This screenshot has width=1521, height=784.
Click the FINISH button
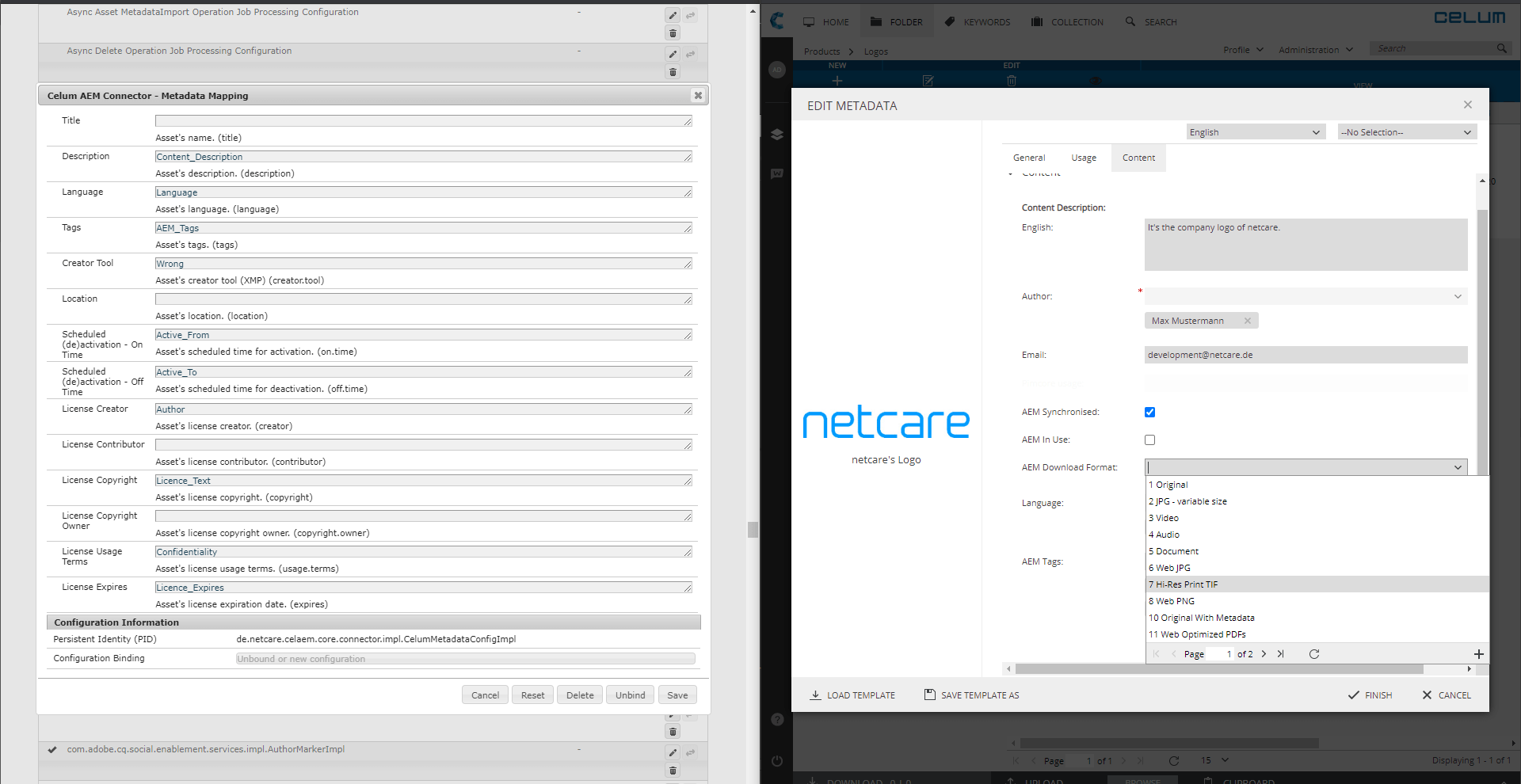click(1370, 695)
